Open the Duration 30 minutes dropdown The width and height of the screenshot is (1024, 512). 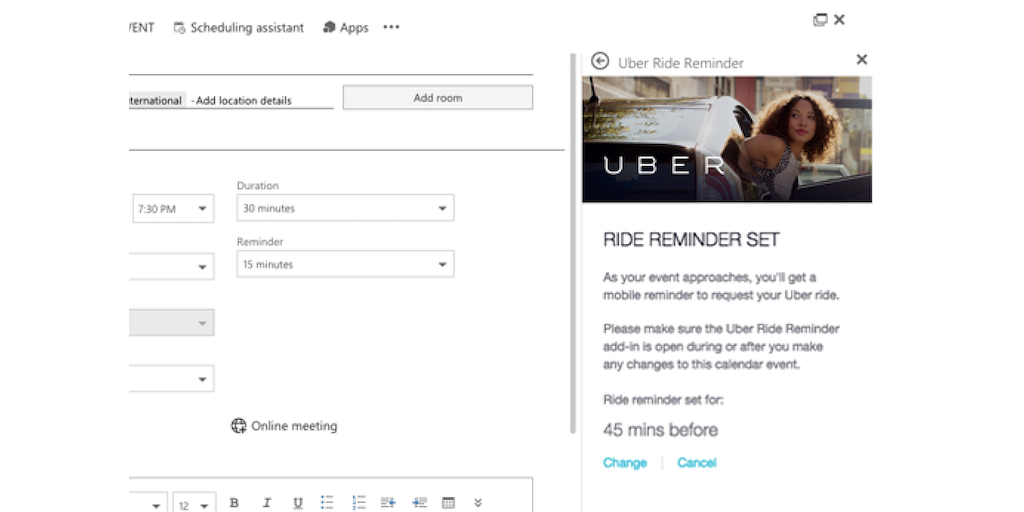(x=345, y=208)
